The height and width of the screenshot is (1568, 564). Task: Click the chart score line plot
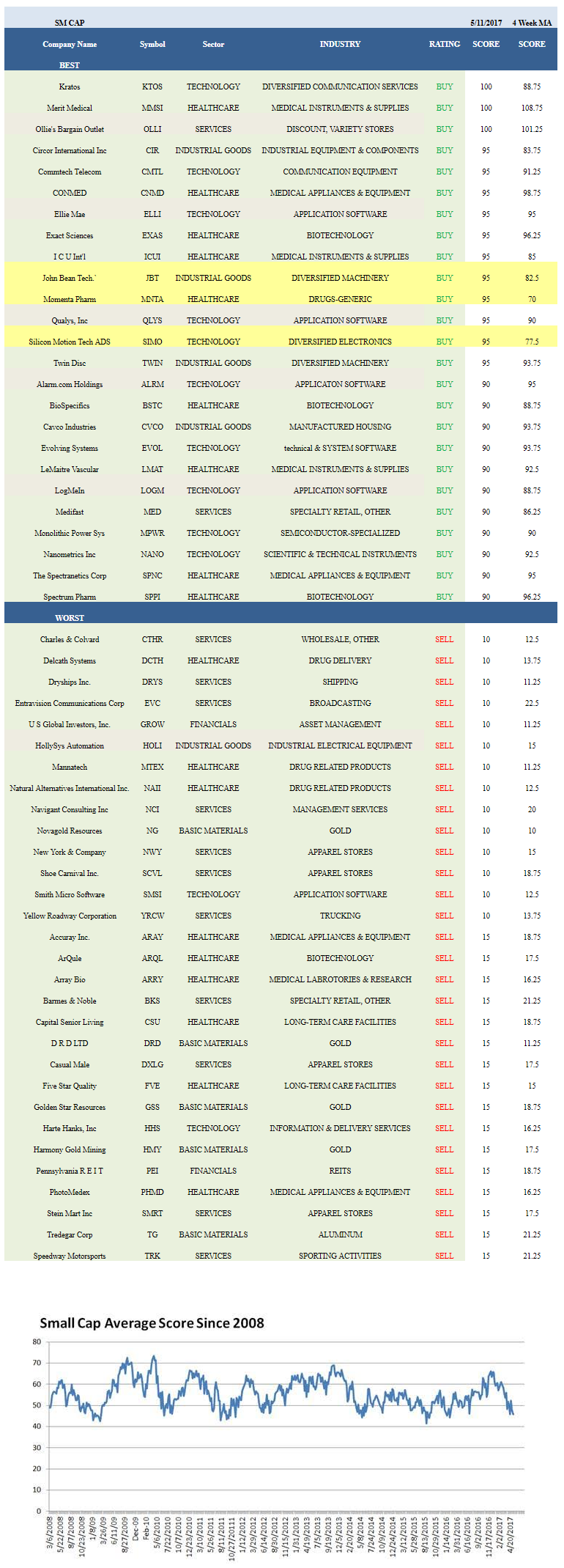point(281,1389)
